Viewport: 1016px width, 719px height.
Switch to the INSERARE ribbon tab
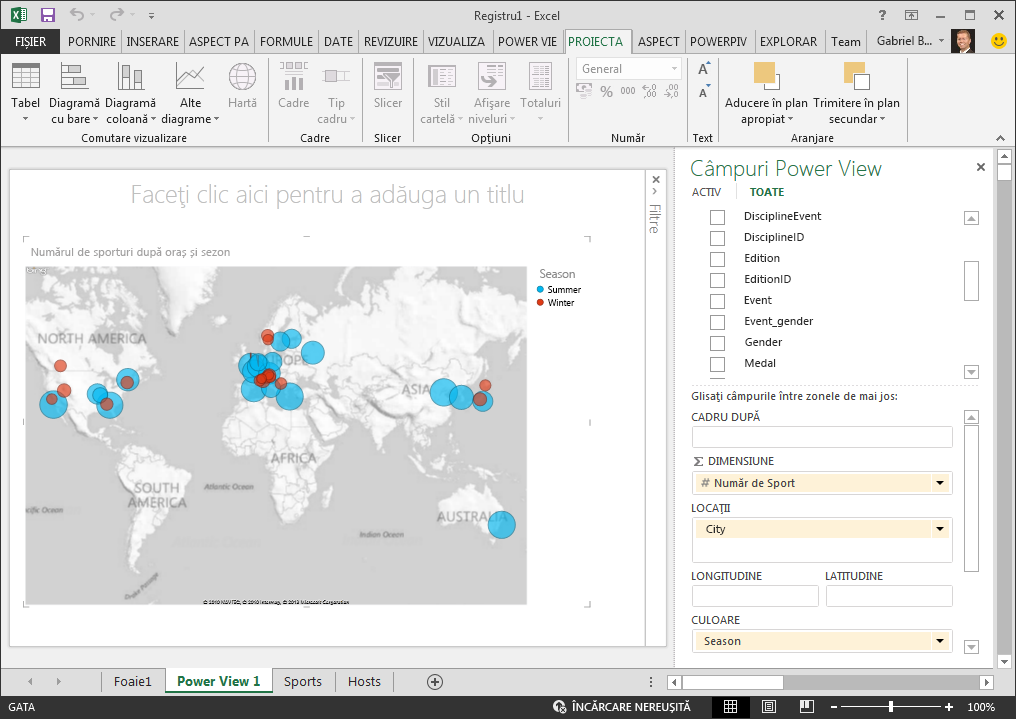pyautogui.click(x=152, y=41)
